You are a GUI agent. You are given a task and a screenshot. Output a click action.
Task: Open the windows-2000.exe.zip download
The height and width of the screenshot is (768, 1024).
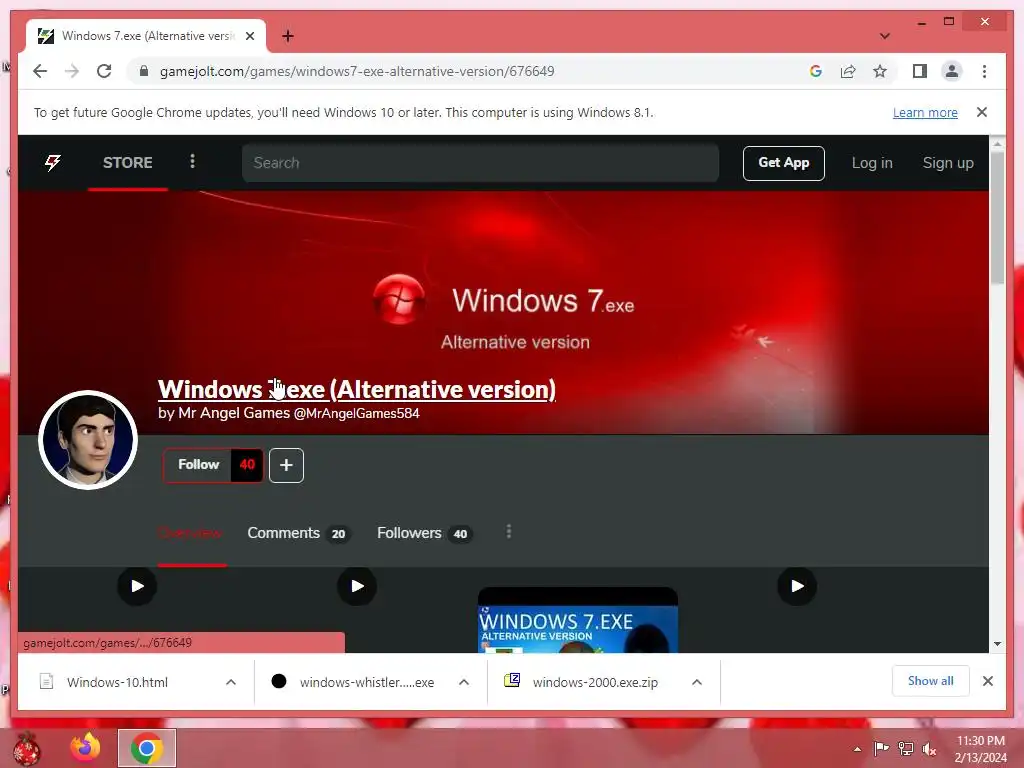point(581,682)
